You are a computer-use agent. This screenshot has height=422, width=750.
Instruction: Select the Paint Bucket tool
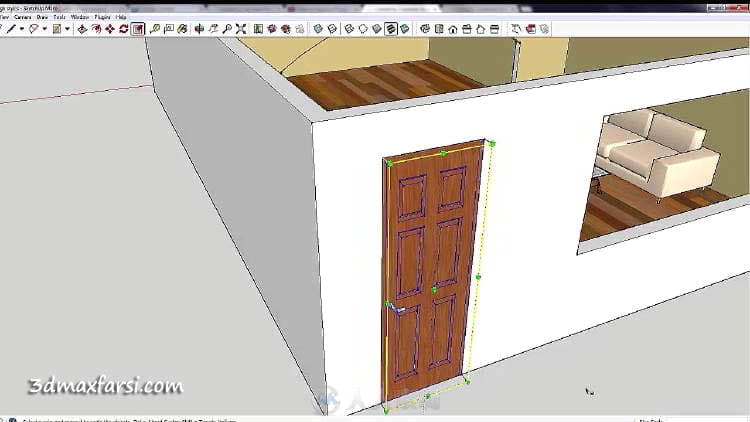182,29
